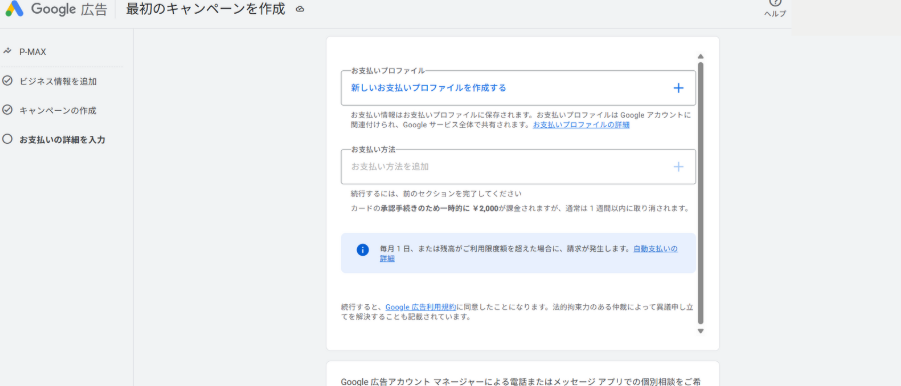901x386 pixels.
Task: Click the payment form scrollbar thumb
Action: point(700,193)
